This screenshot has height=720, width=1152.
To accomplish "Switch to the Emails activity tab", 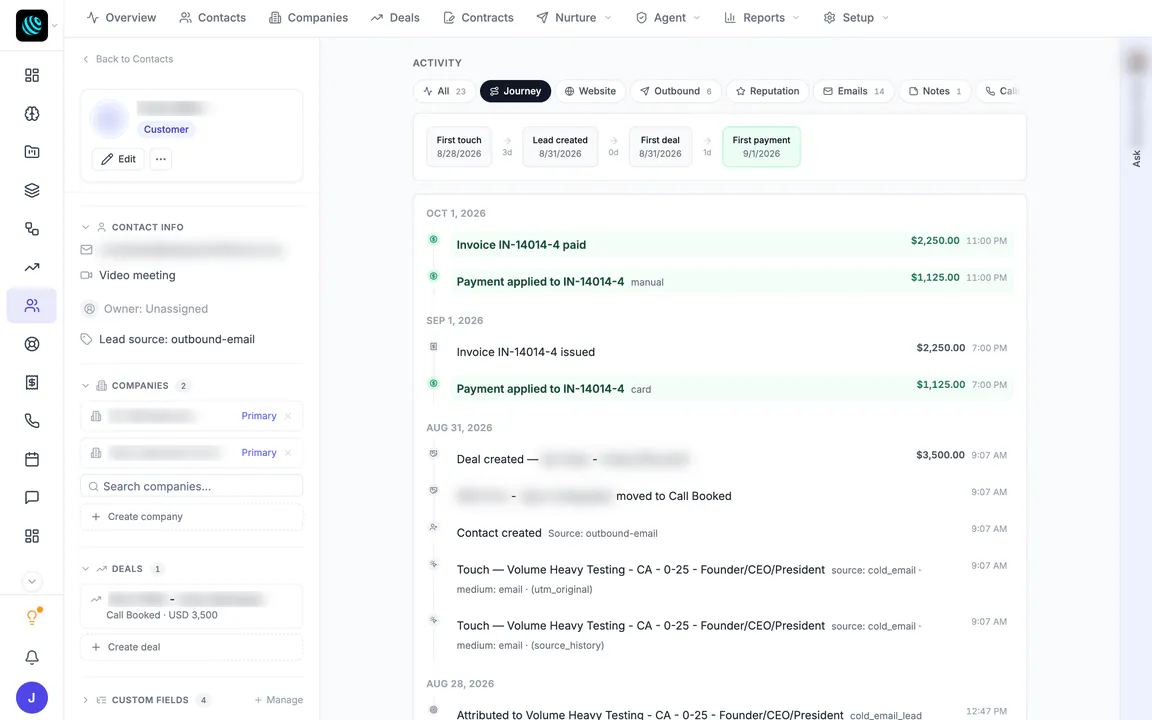I will coord(853,91).
